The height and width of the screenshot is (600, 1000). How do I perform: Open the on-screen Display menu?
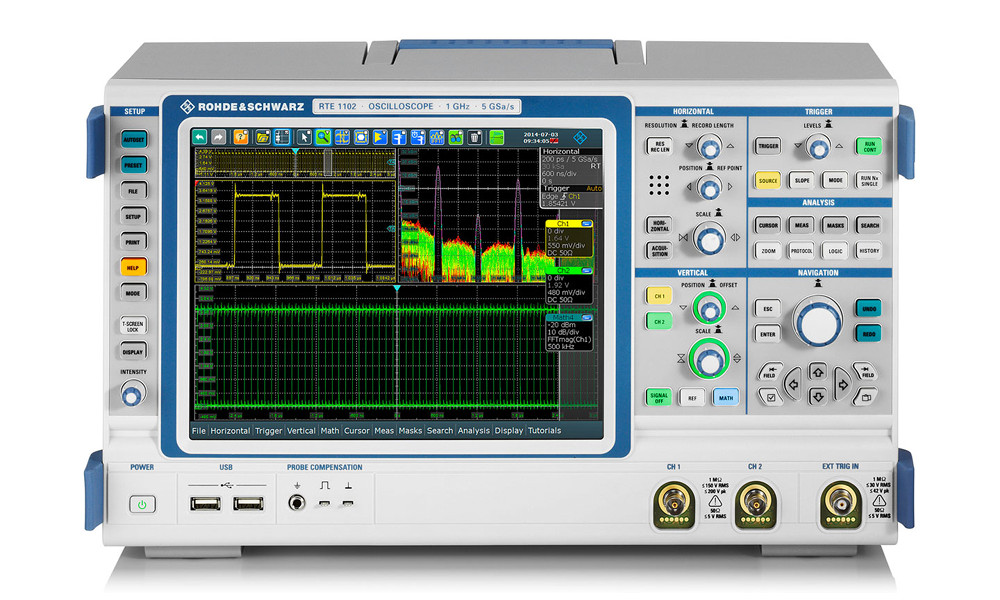pos(509,431)
